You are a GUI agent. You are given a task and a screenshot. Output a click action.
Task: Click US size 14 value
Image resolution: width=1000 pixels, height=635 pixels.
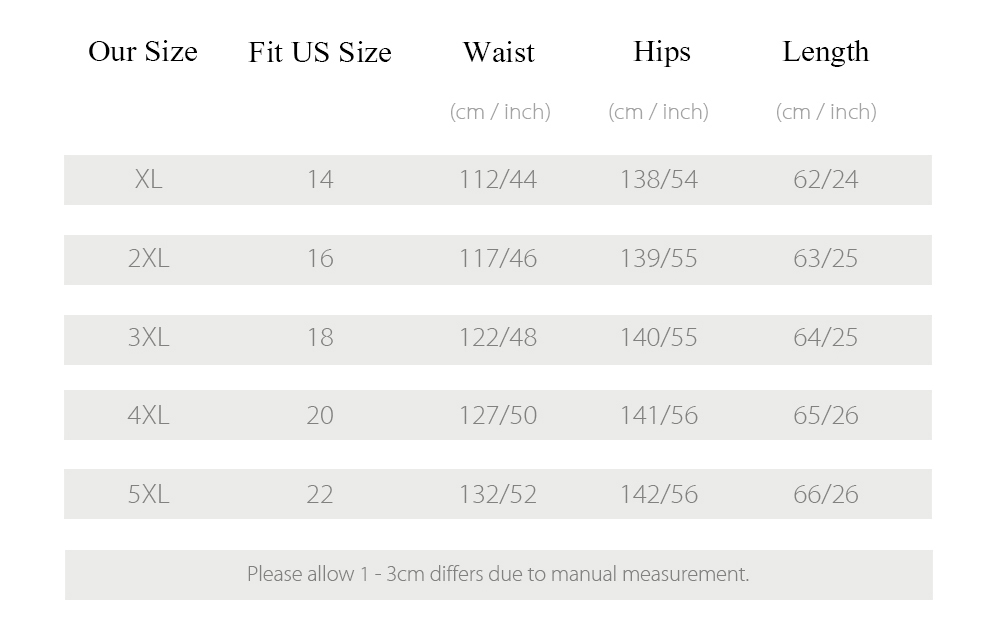(x=320, y=179)
